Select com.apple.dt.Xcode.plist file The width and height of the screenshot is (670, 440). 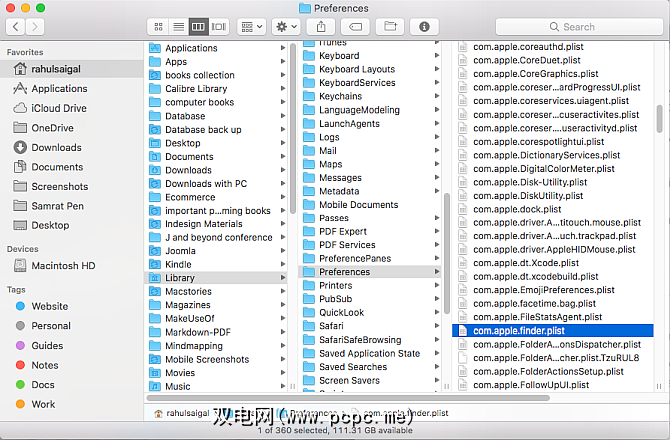click(x=552, y=263)
